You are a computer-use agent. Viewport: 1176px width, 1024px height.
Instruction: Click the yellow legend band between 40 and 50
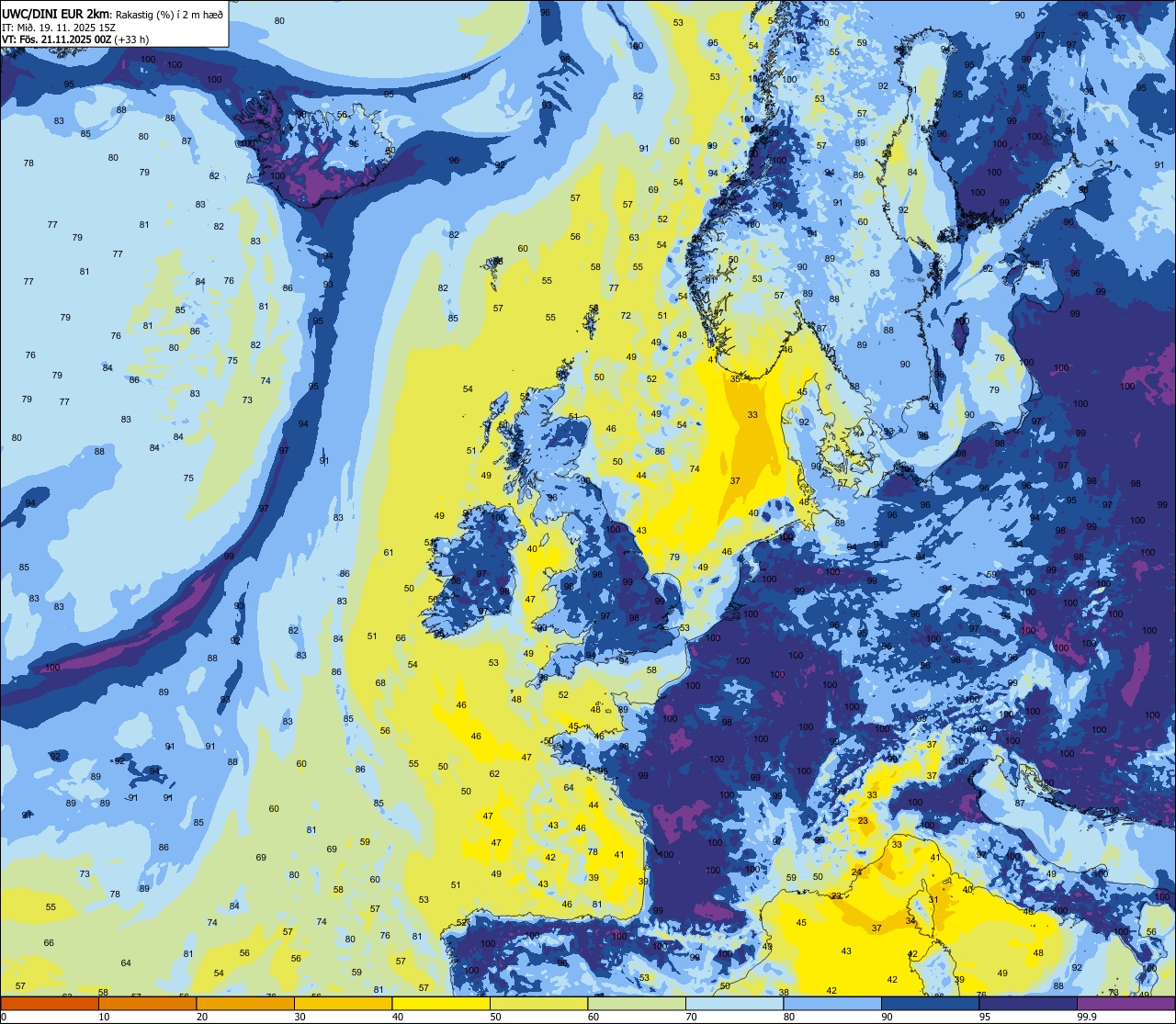441,1003
